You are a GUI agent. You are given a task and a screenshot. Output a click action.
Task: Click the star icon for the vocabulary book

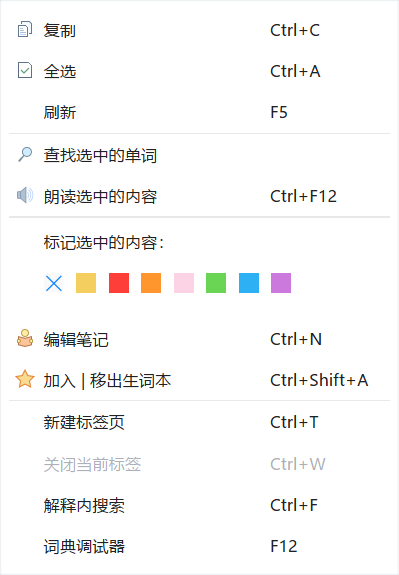click(x=25, y=379)
